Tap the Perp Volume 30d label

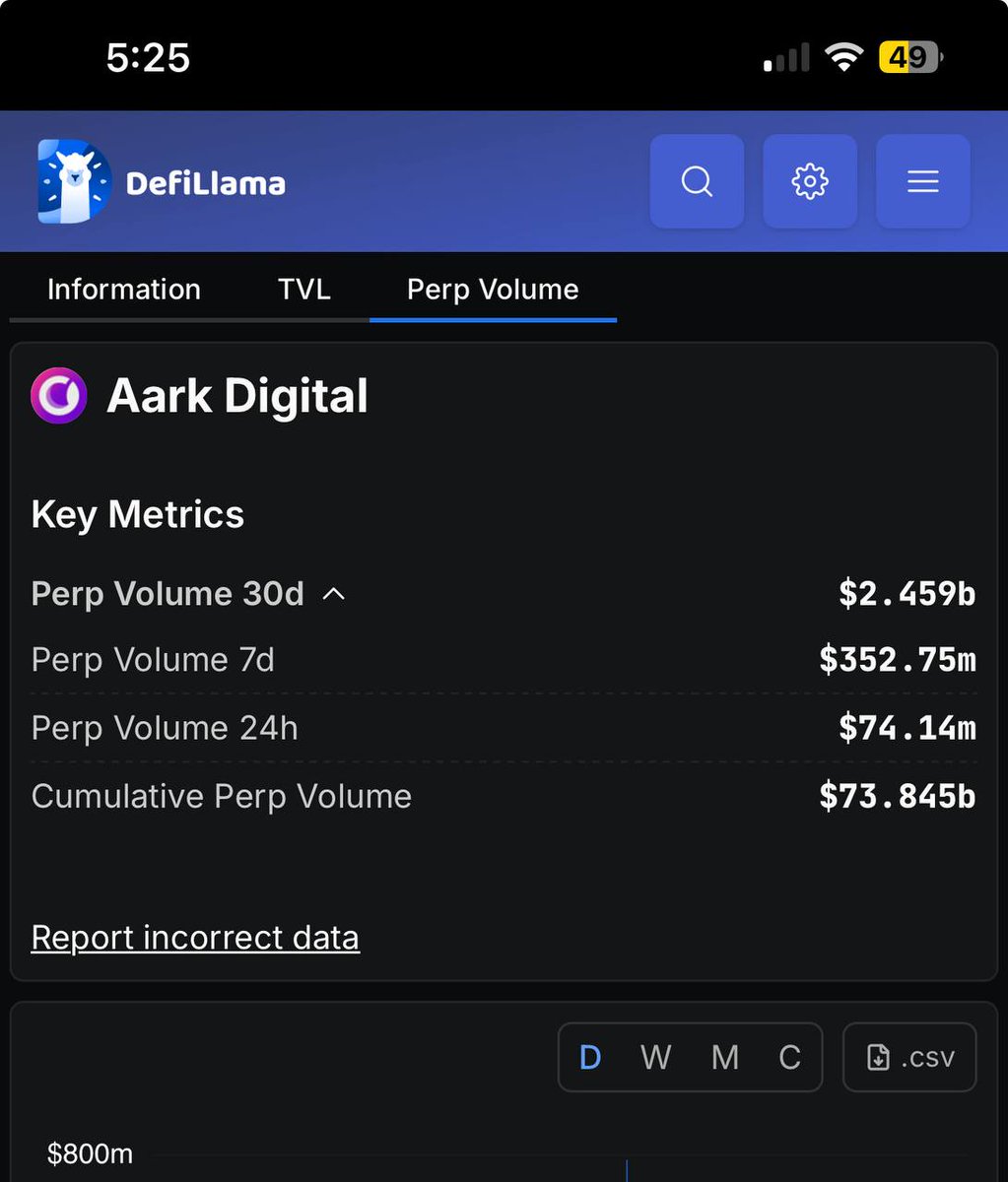168,594
